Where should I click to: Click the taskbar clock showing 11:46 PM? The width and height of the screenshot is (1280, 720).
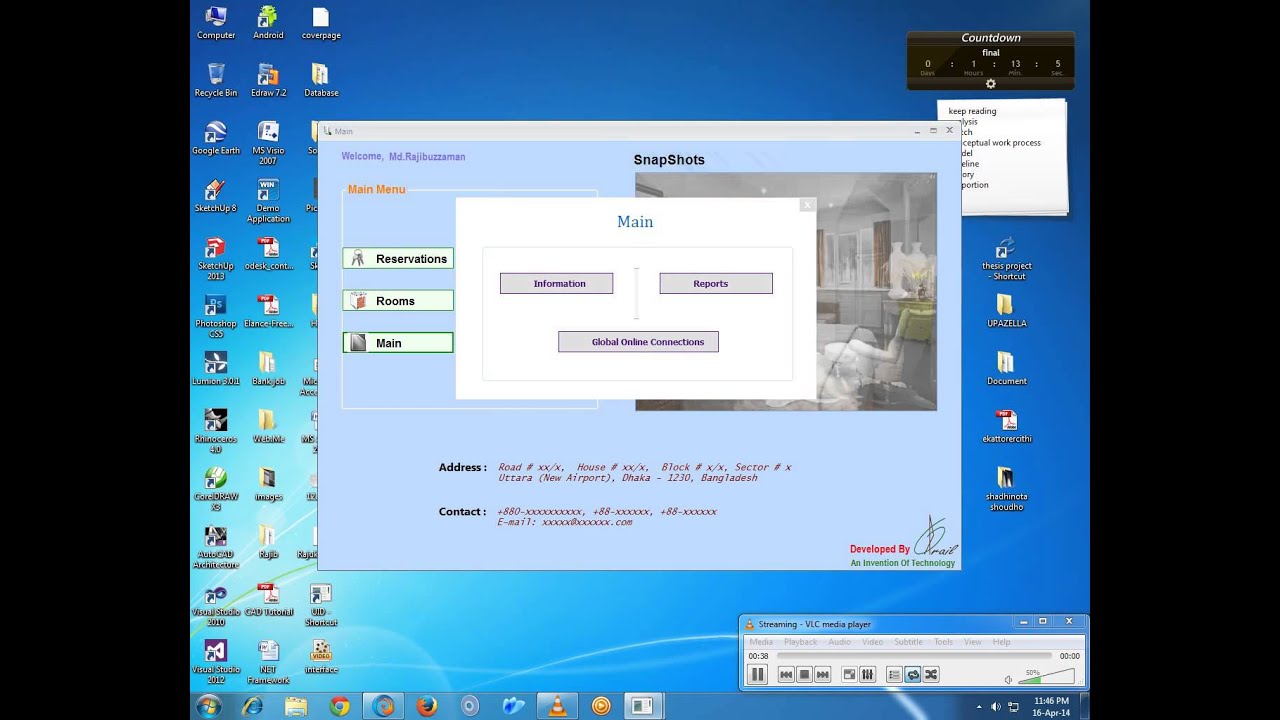click(x=1051, y=706)
